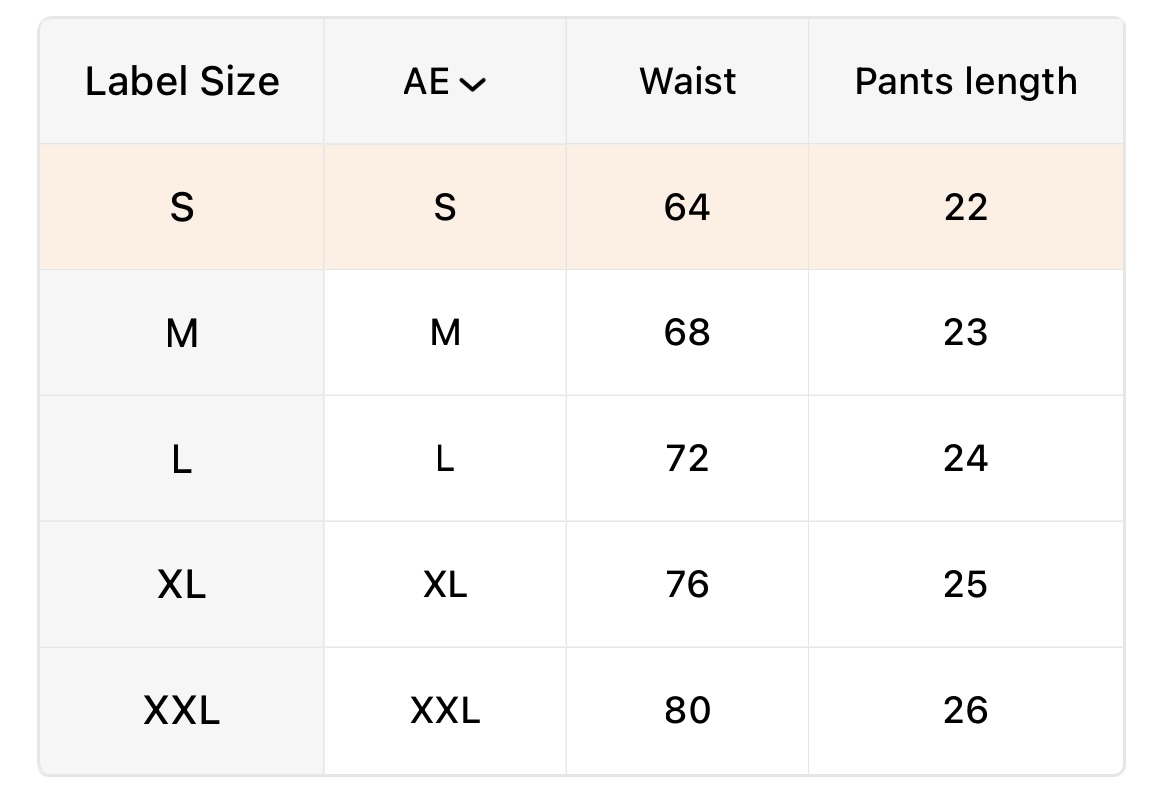The image size is (1151, 787).
Task: Click waist value 72
Action: tap(687, 459)
